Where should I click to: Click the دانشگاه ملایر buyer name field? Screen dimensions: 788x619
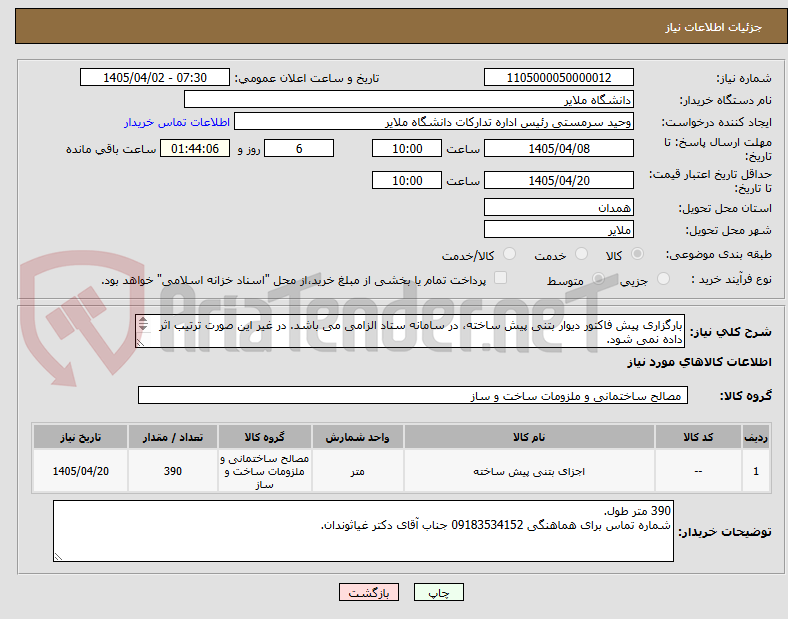coord(409,99)
